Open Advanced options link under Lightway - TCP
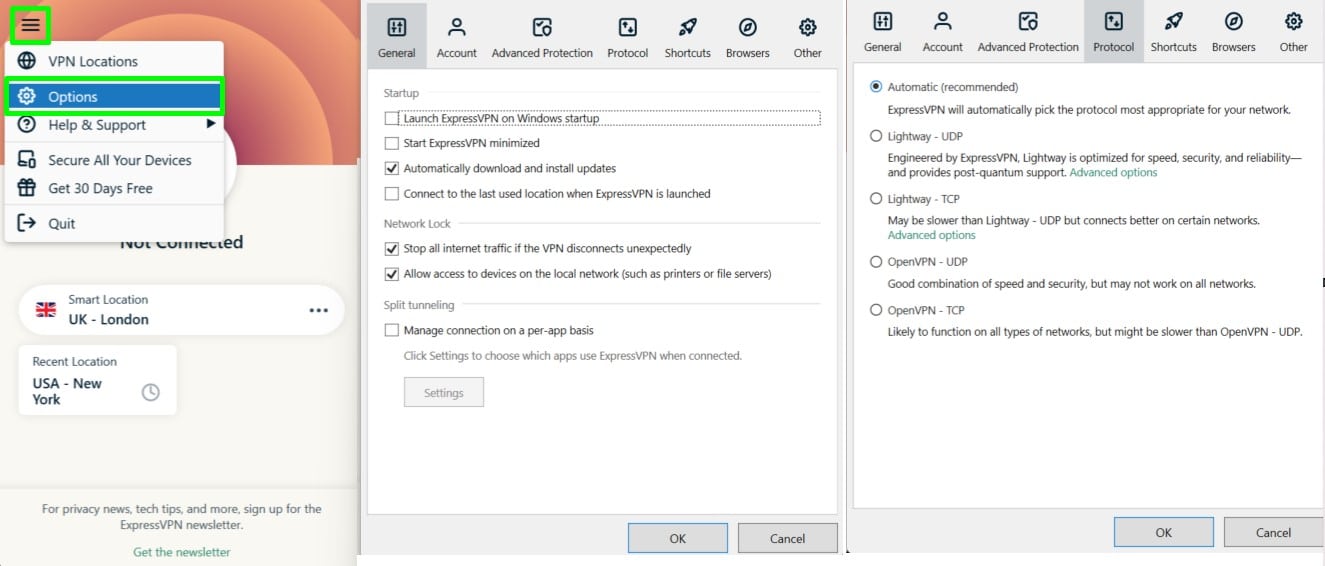This screenshot has width=1325, height=566. [931, 235]
